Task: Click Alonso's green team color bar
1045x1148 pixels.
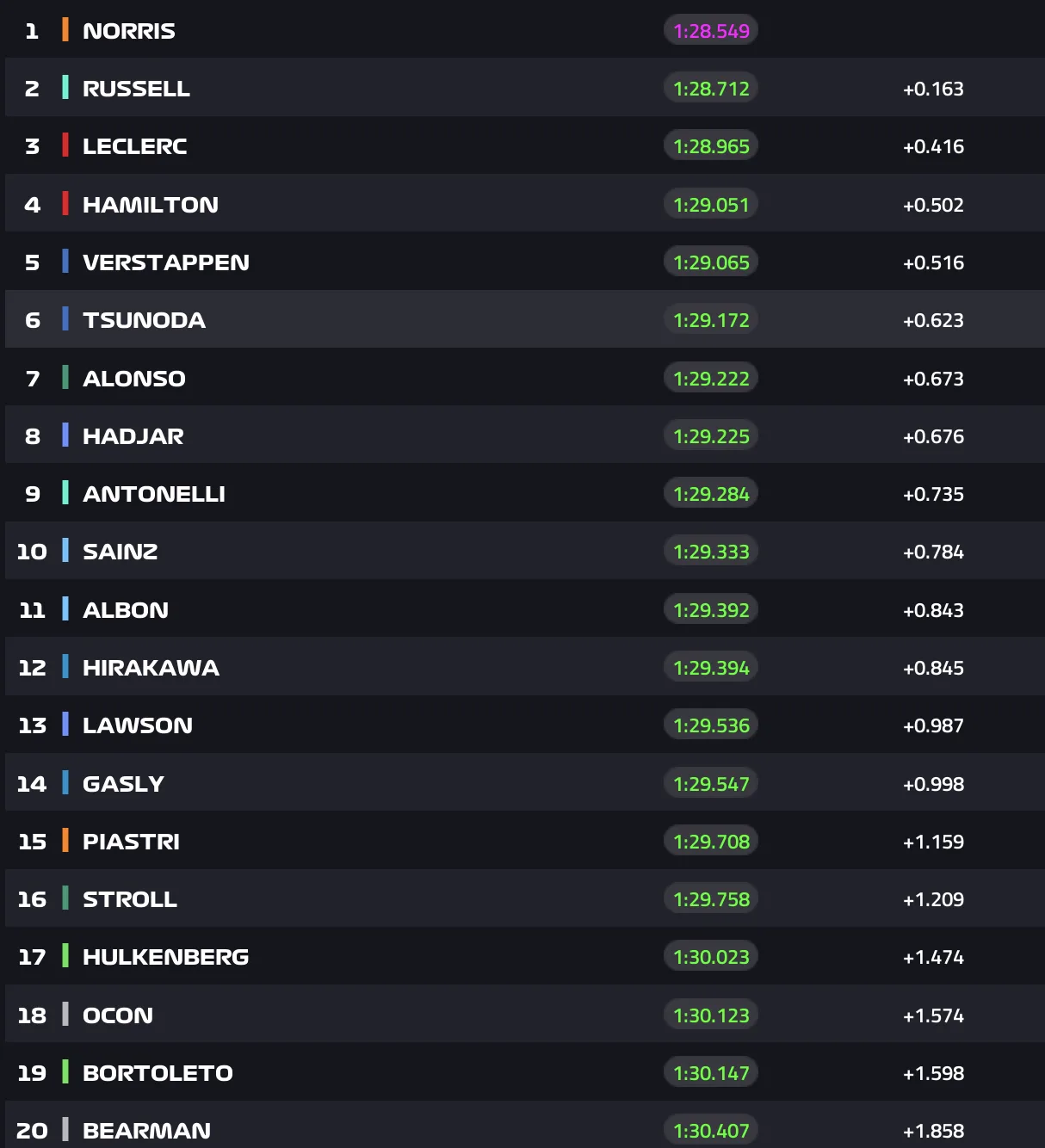Action: (65, 378)
